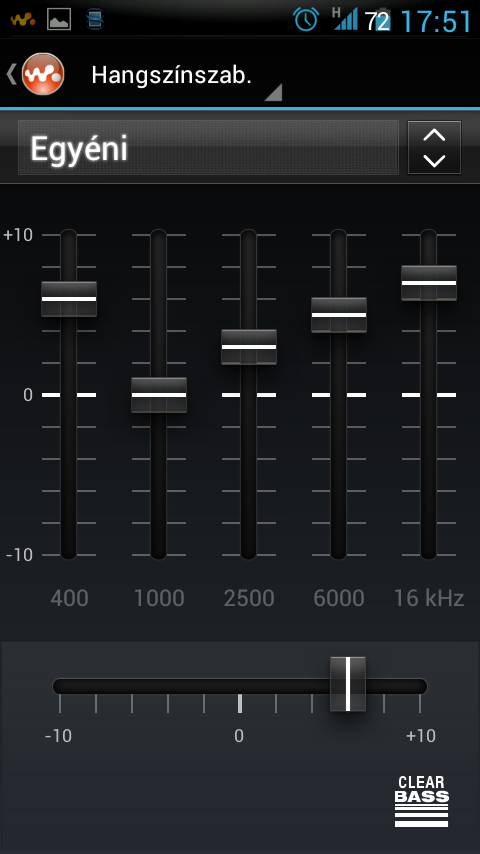Tap the alarm clock status icon
Viewport: 480px width, 854px height.
tap(306, 20)
